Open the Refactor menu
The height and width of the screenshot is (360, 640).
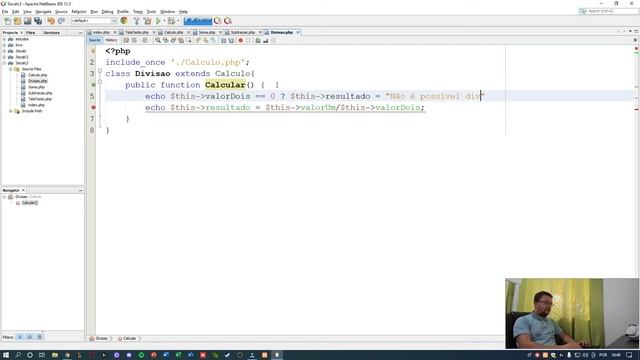click(x=79, y=12)
